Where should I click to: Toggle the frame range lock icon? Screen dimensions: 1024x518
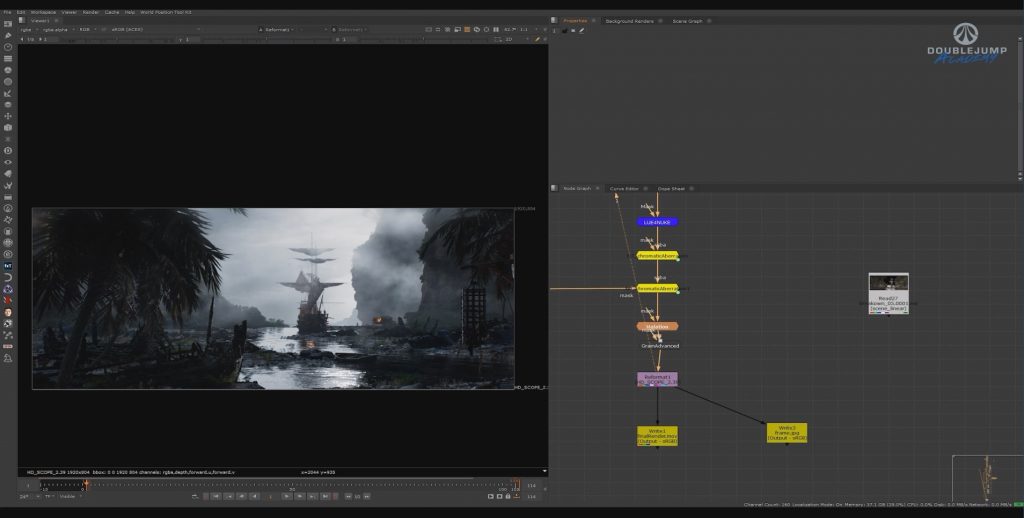[x=508, y=496]
